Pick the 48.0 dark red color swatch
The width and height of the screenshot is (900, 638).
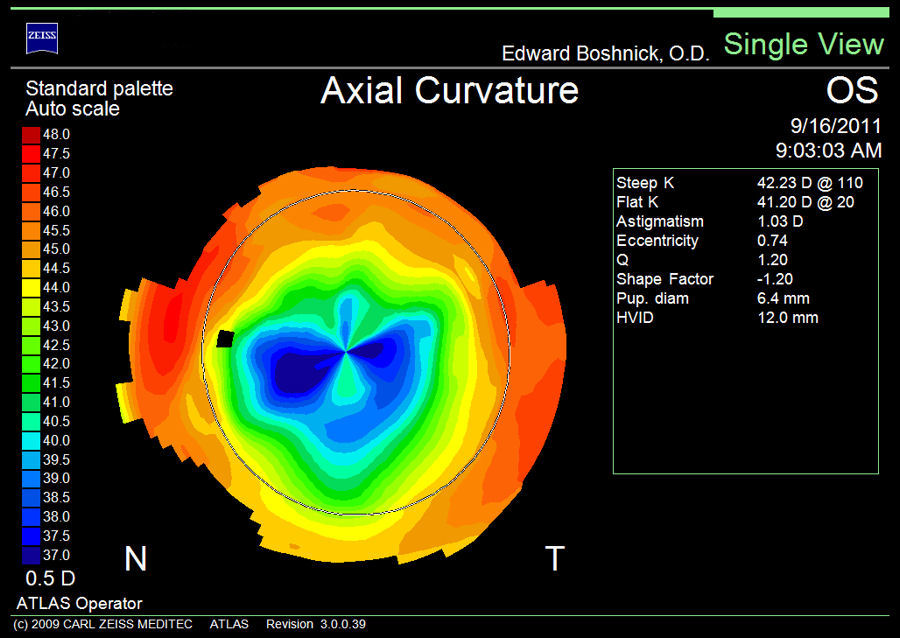pyautogui.click(x=31, y=134)
